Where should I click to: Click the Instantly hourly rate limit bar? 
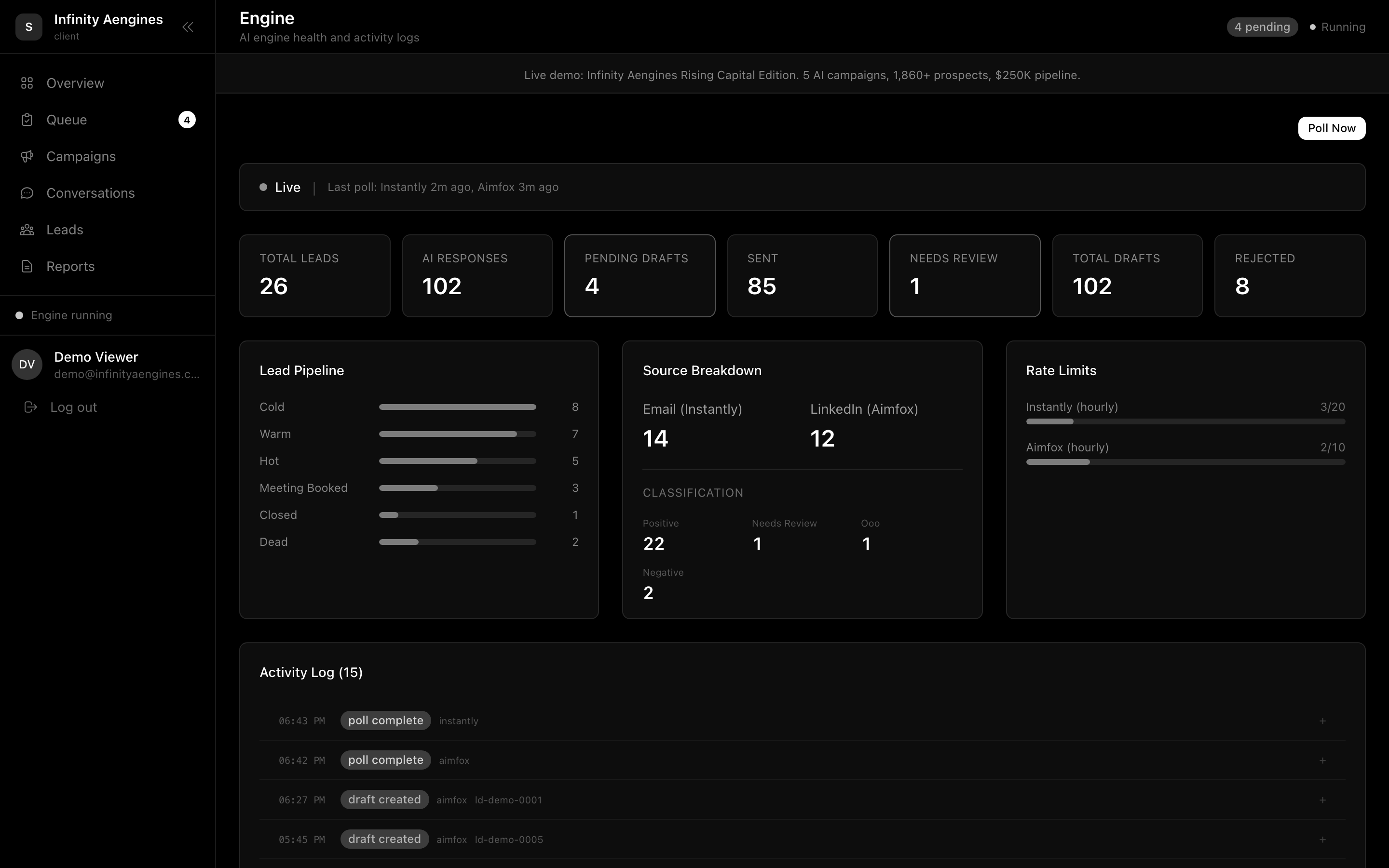point(1185,422)
